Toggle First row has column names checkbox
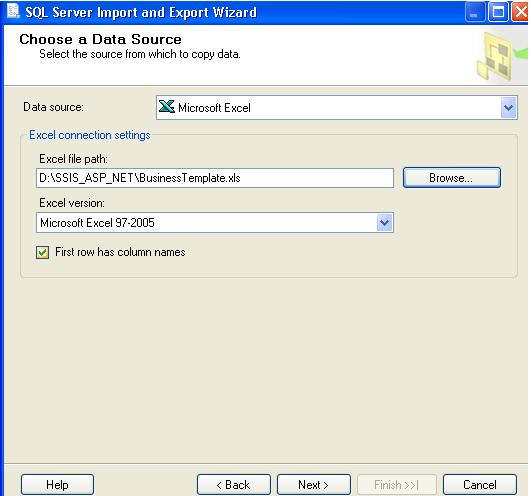Viewport: 532px width, 496px height. pyautogui.click(x=42, y=252)
